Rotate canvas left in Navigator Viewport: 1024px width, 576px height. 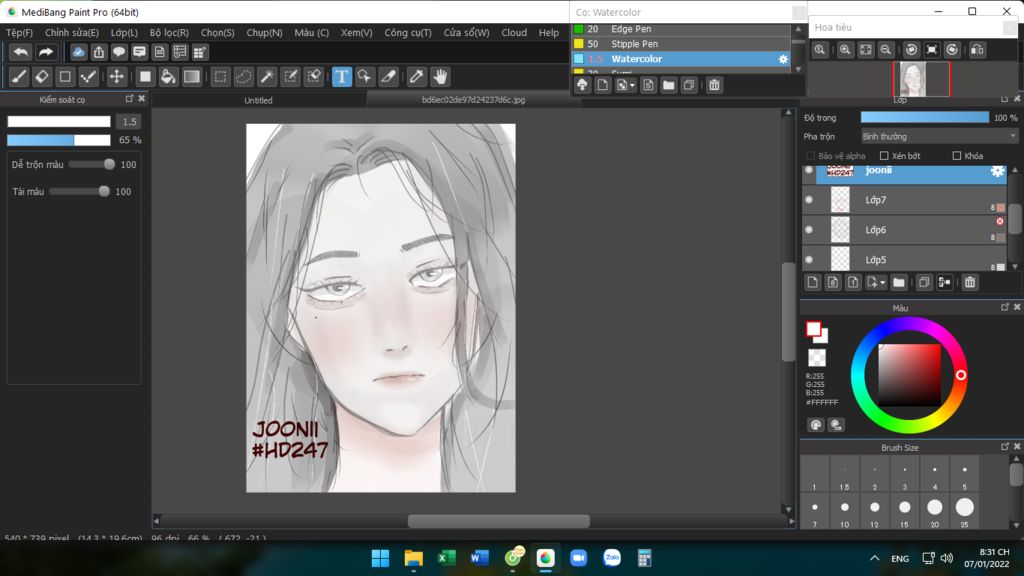(912, 50)
